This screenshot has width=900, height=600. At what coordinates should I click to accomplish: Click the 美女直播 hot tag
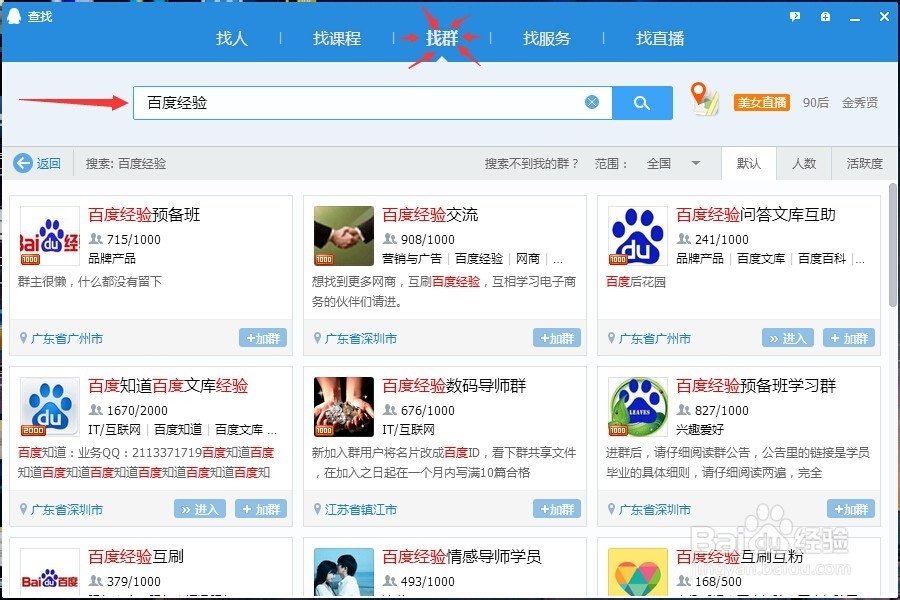[x=762, y=102]
